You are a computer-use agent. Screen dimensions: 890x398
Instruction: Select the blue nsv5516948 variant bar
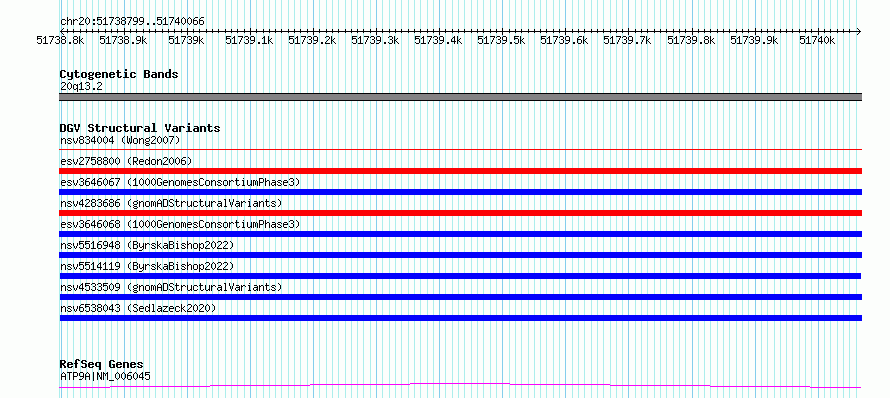tap(460, 255)
